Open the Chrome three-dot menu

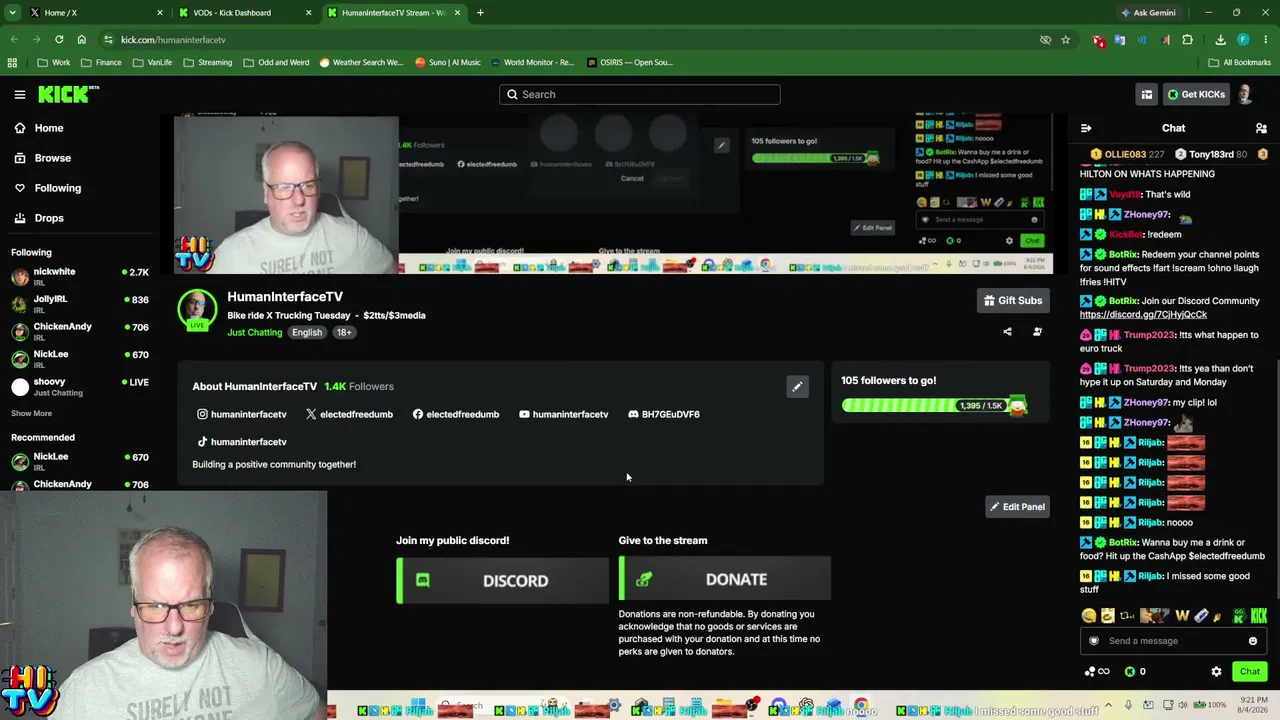1264,40
